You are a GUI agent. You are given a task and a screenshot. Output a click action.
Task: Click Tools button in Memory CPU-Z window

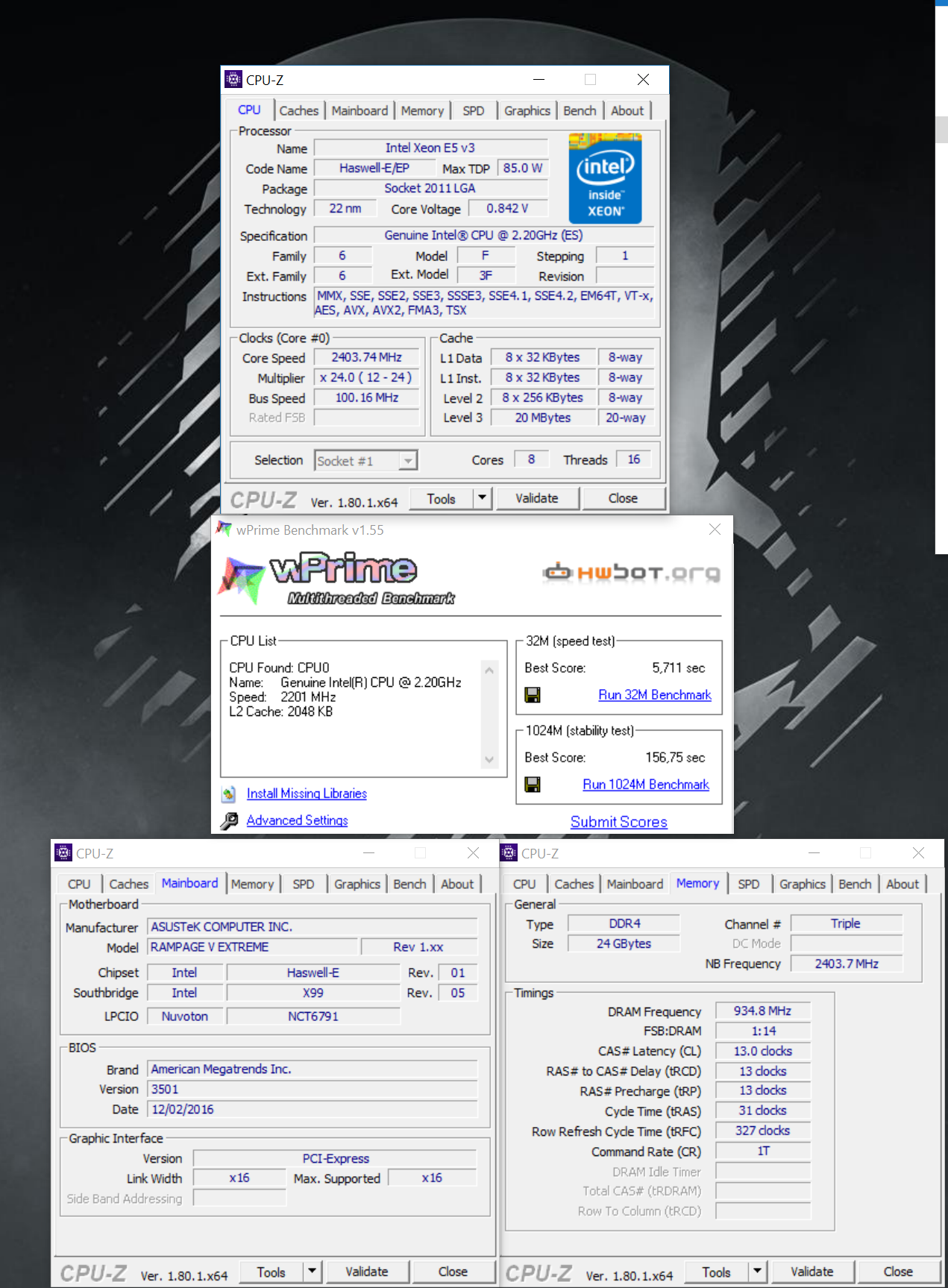point(716,1272)
